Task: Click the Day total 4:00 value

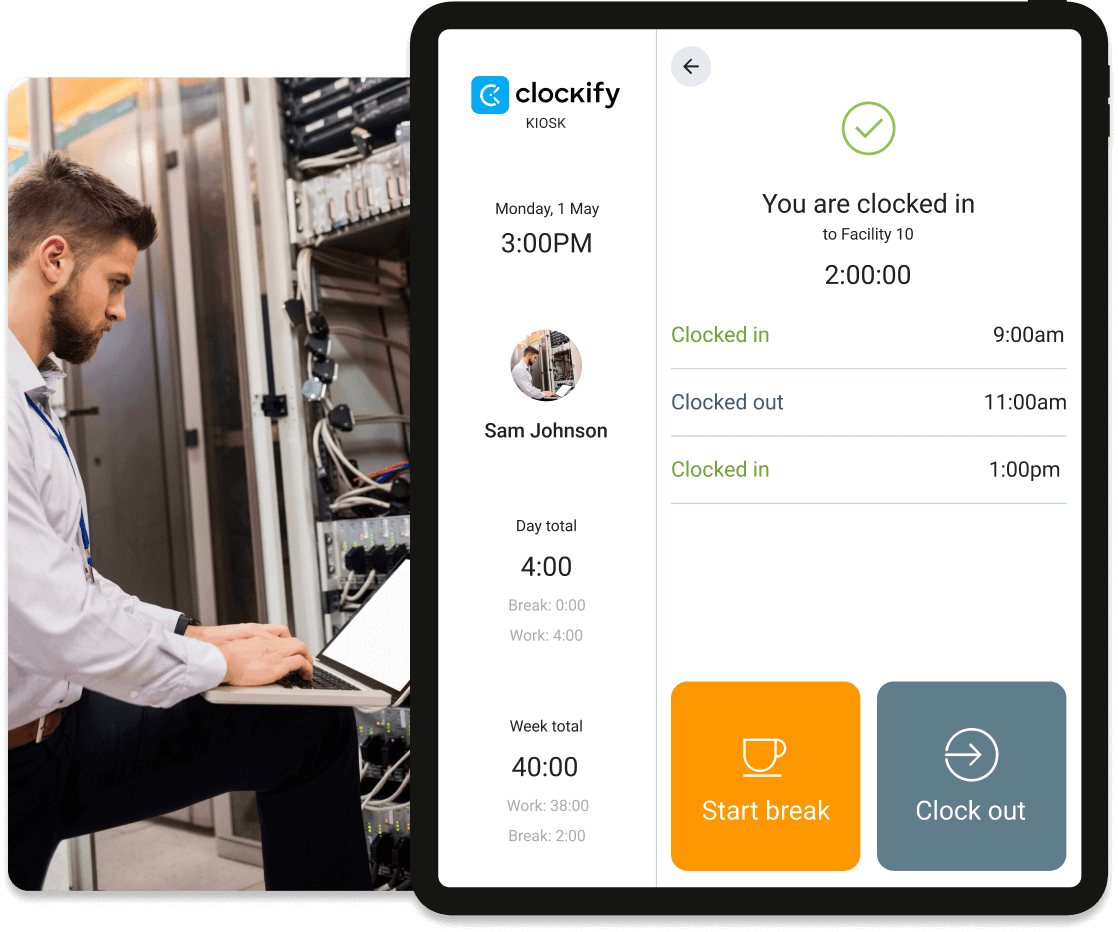Action: [x=546, y=567]
